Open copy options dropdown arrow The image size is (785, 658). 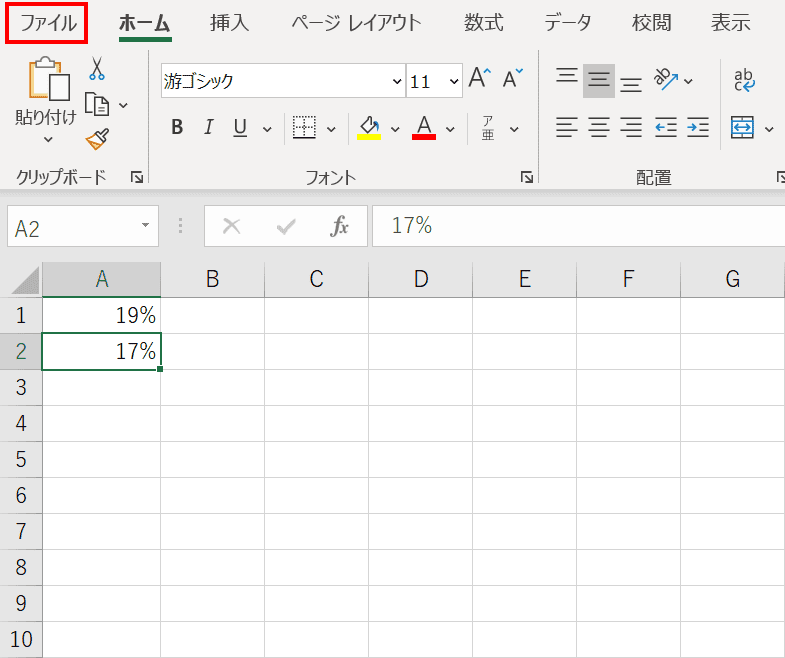[123, 105]
